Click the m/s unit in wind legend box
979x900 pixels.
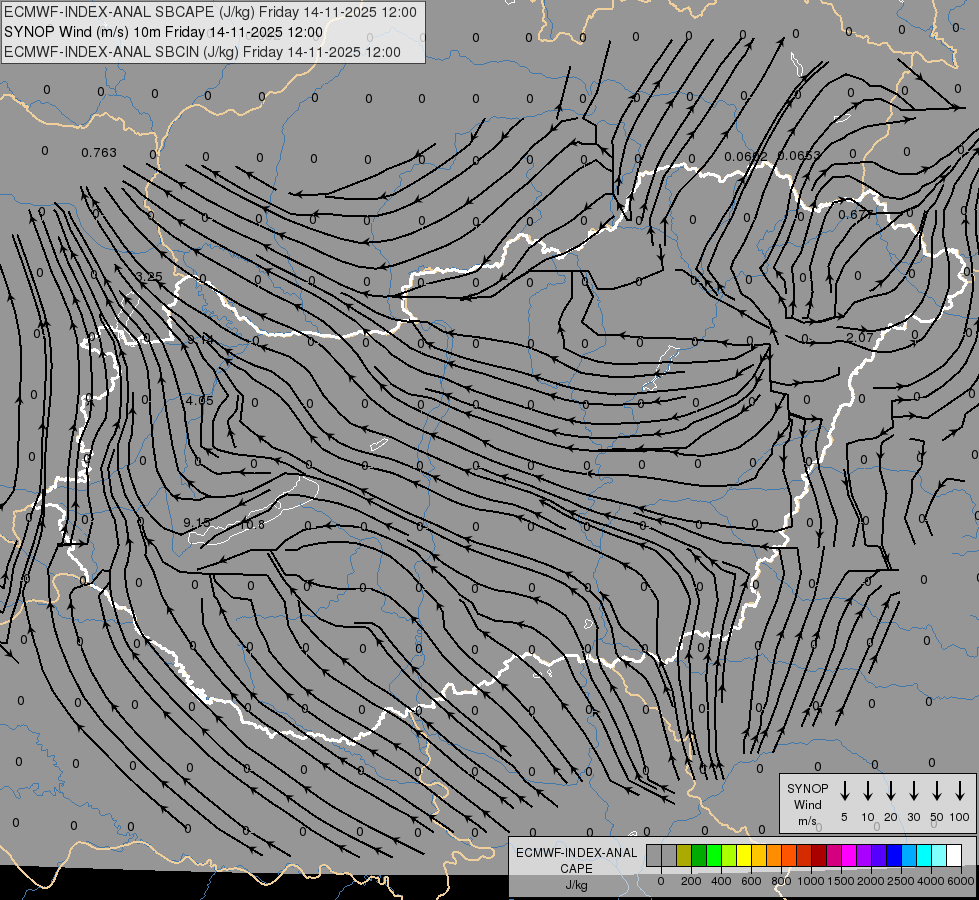(807, 821)
